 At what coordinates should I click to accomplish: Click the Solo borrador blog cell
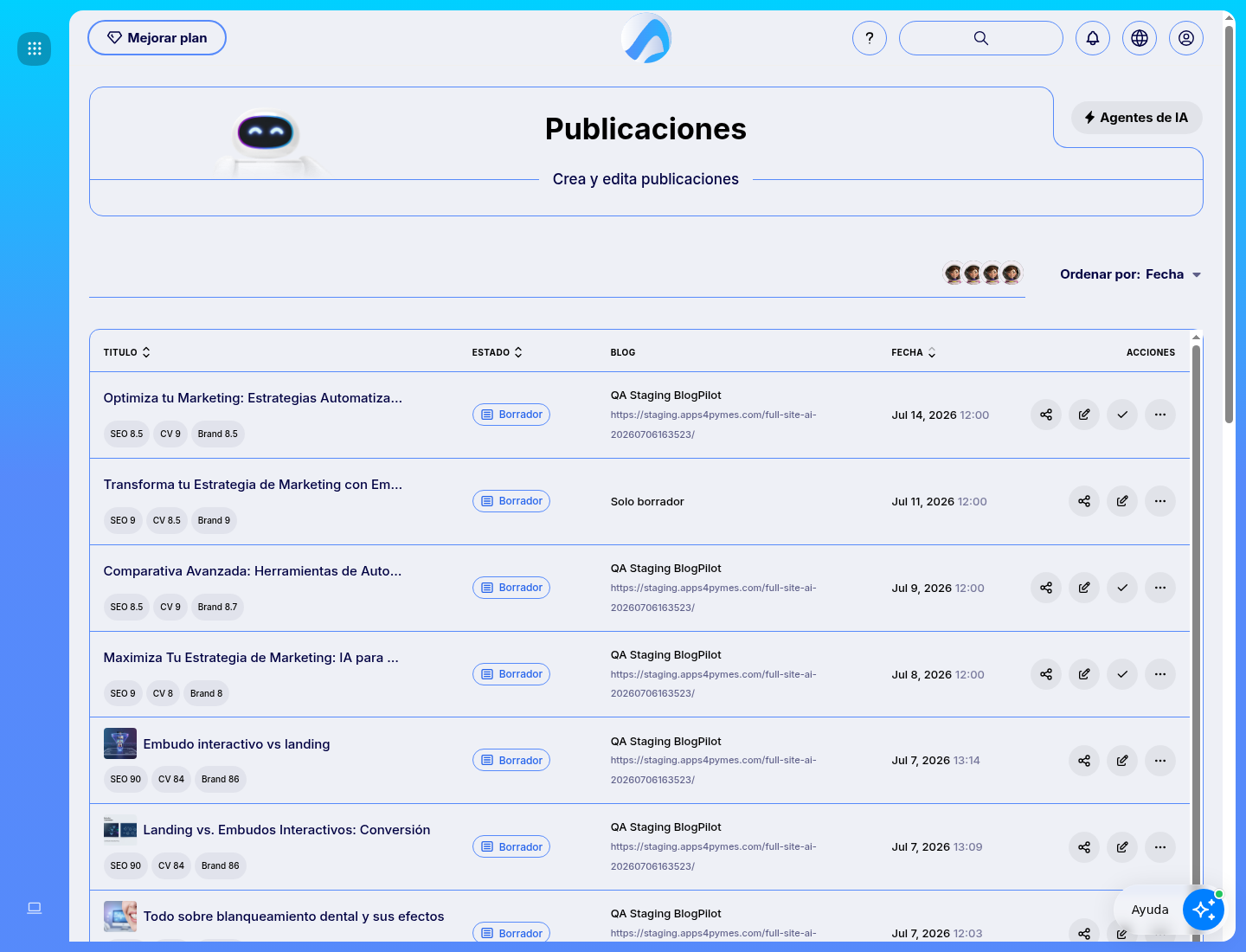click(x=647, y=502)
